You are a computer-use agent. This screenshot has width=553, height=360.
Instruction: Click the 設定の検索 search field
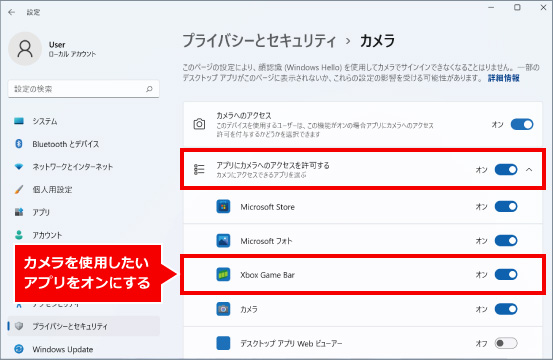[84, 89]
